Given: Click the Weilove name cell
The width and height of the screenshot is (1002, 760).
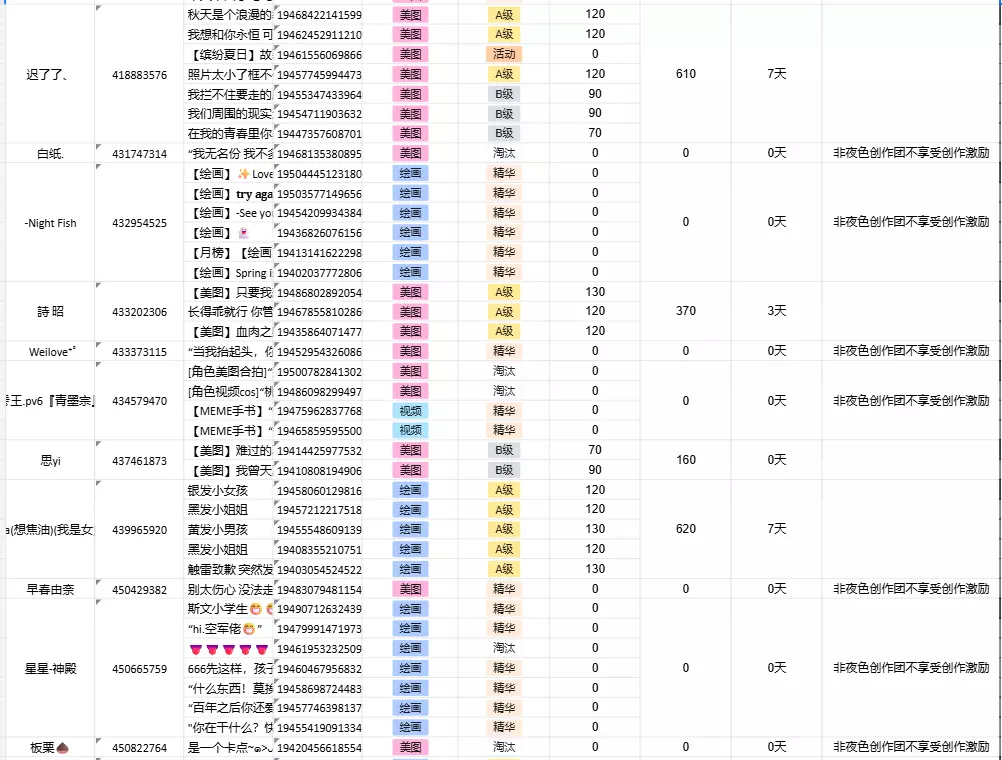Looking at the screenshot, I should coord(50,352).
